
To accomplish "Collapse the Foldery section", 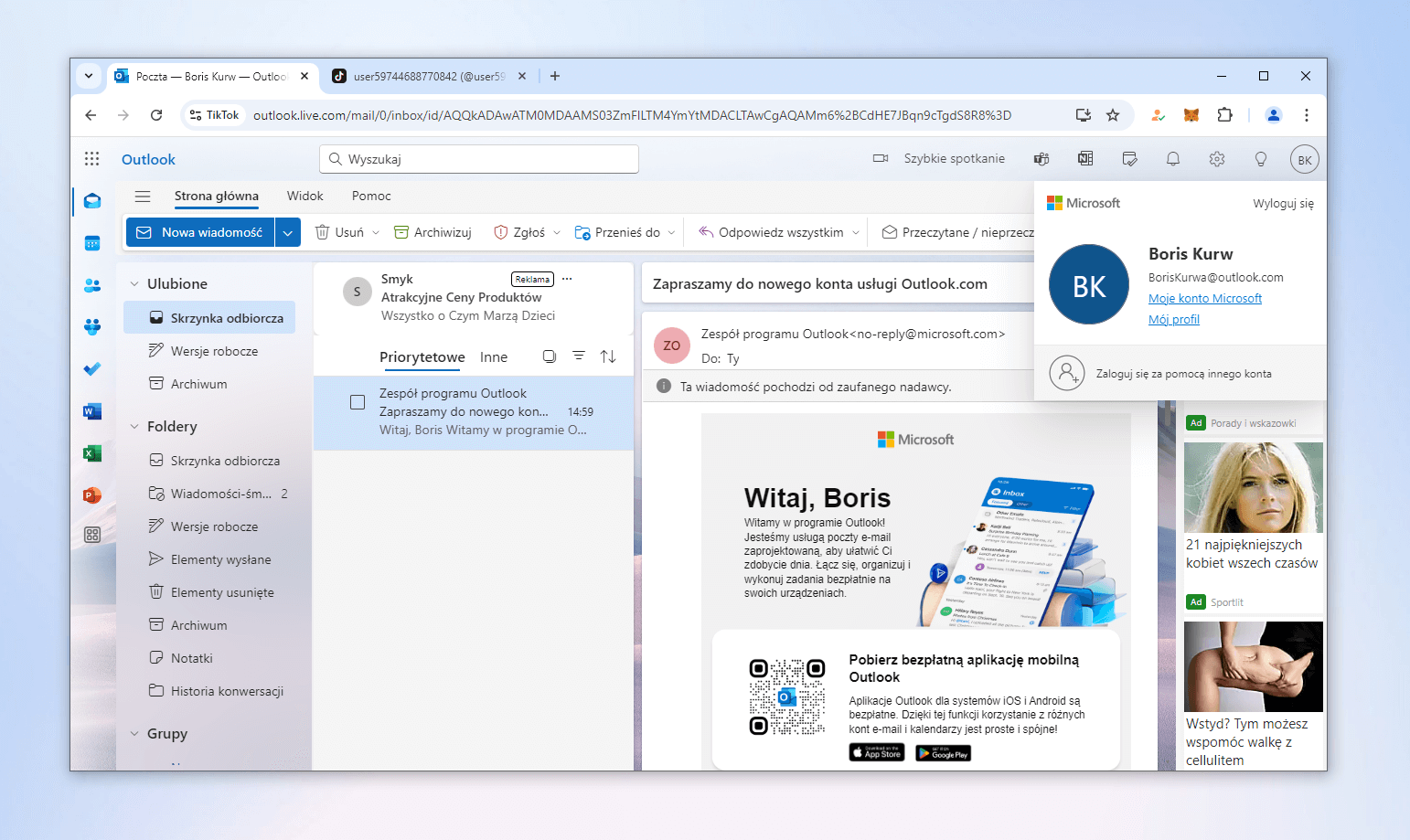I will click(x=135, y=427).
